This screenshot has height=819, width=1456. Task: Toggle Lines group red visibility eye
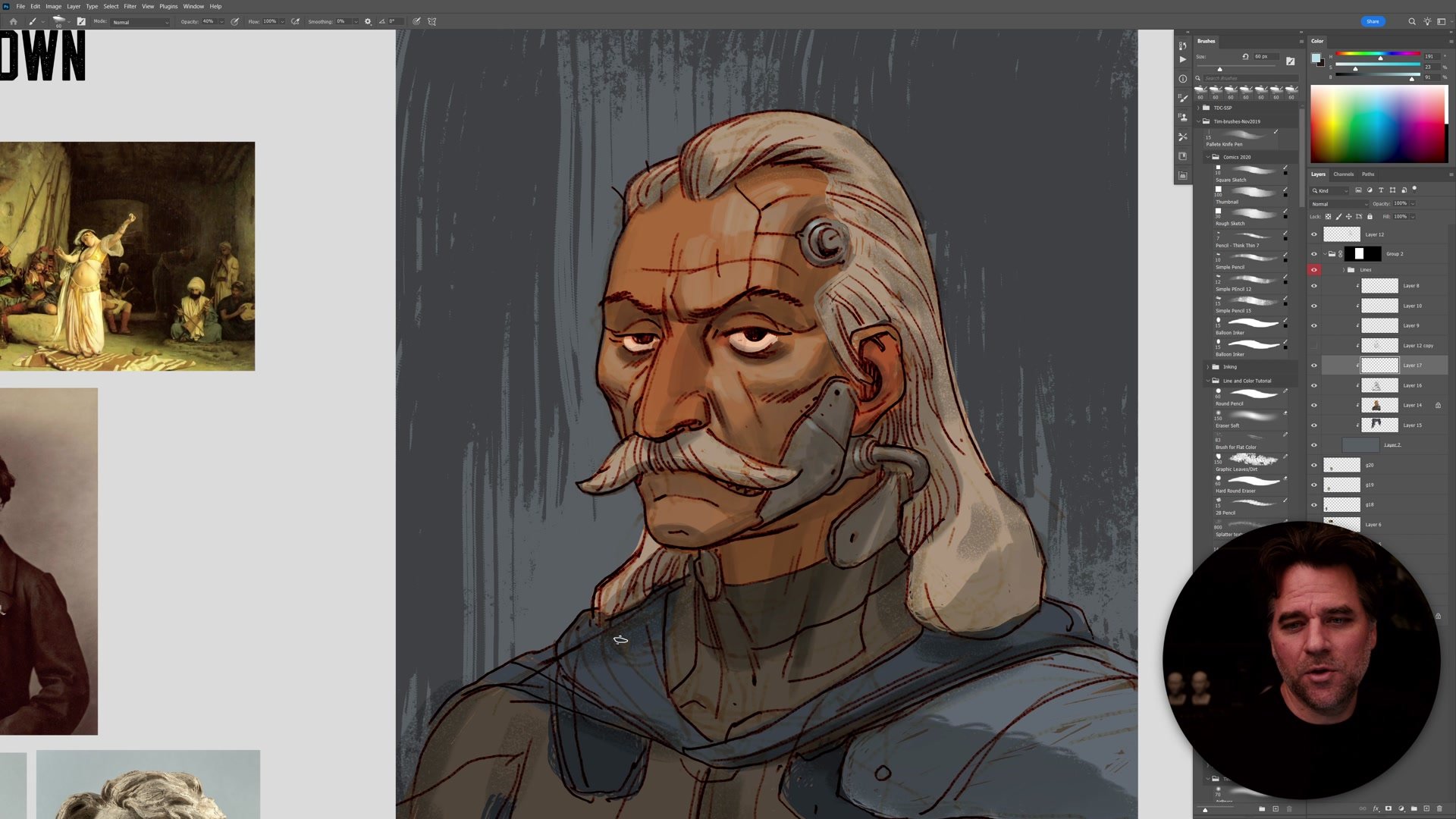coord(1314,270)
